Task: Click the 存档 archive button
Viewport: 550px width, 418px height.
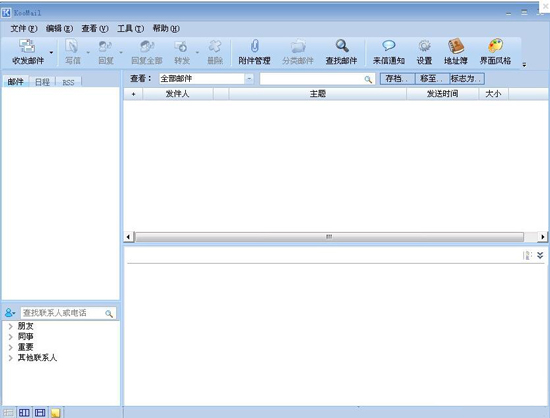Action: click(x=397, y=79)
